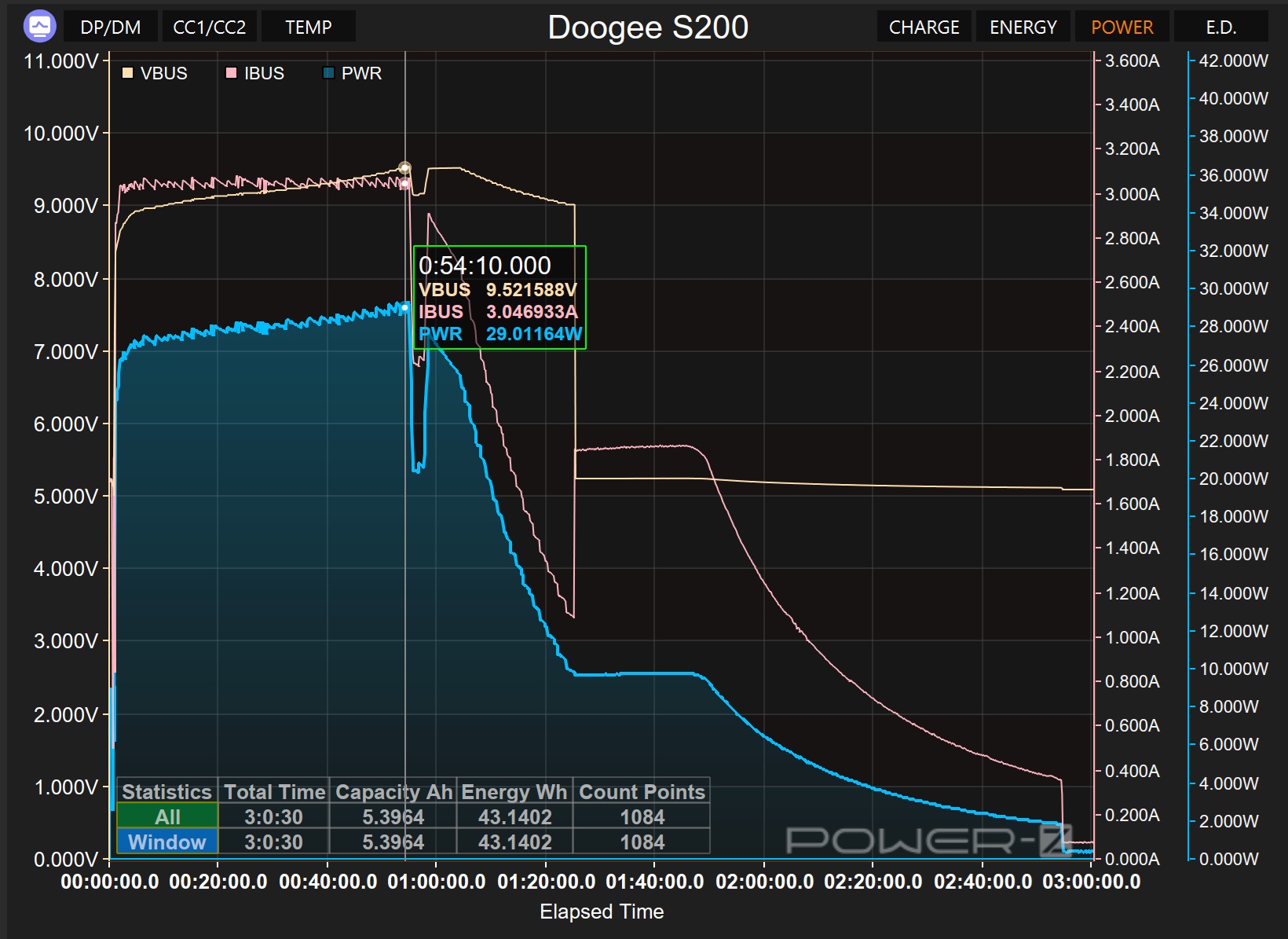Click the IBUS 3.046933A tooltip reading
This screenshot has height=939, width=1288.
tap(498, 312)
